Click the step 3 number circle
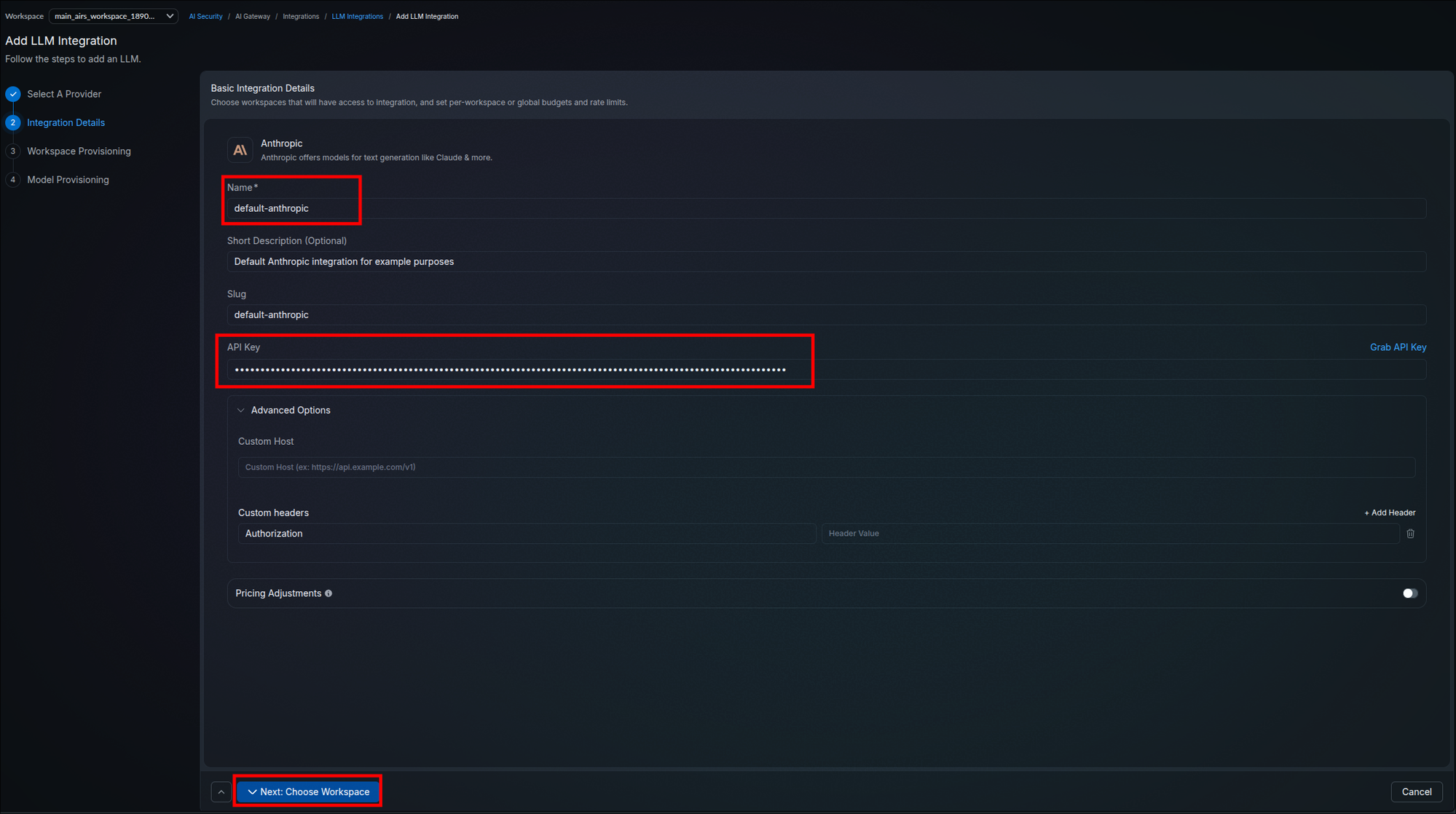 (13, 151)
